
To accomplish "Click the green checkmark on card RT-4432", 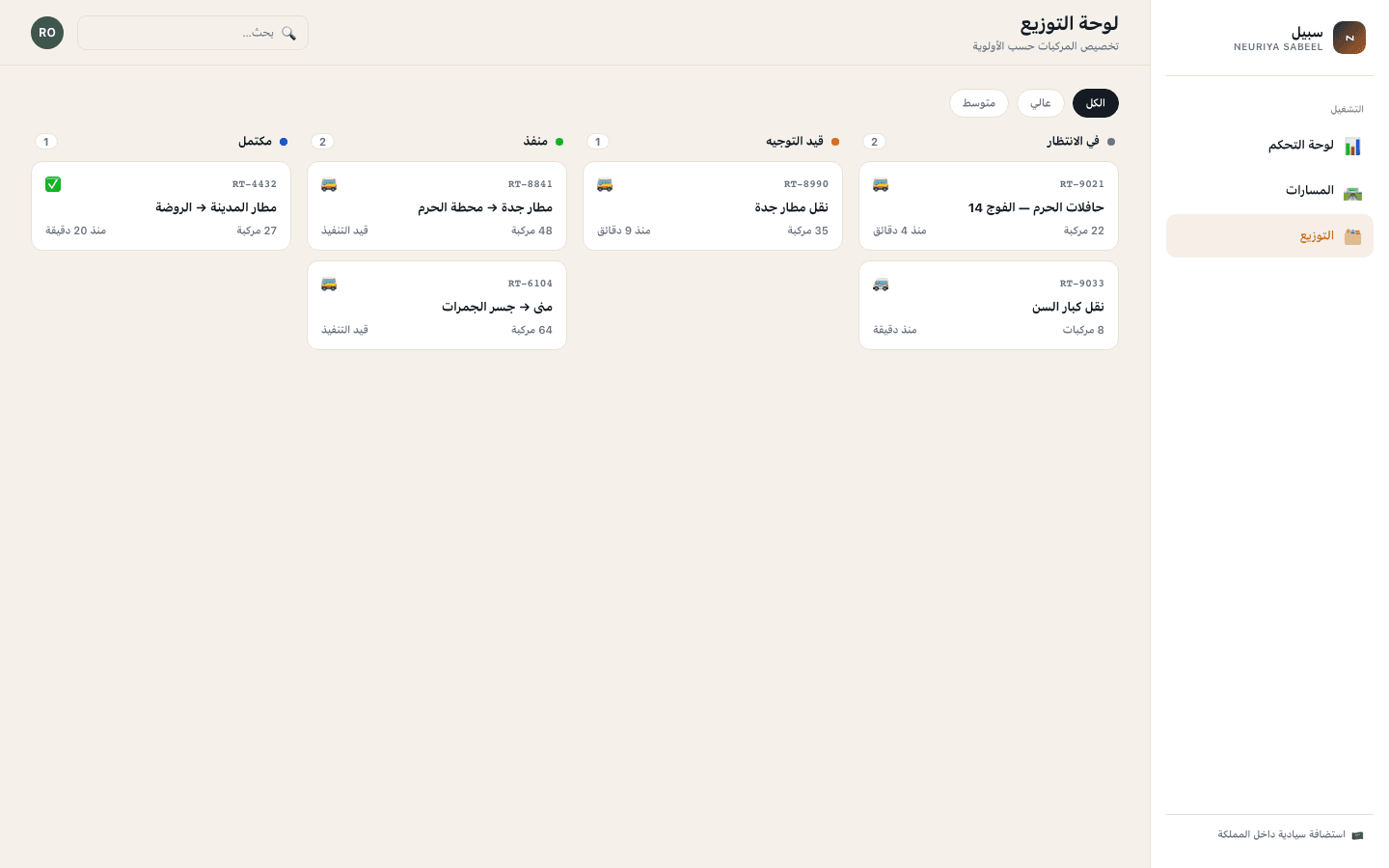I will pos(53,184).
